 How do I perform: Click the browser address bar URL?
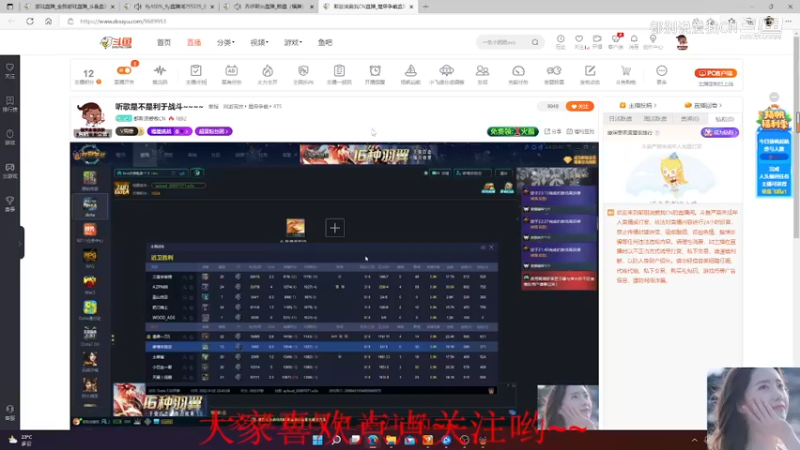123,21
